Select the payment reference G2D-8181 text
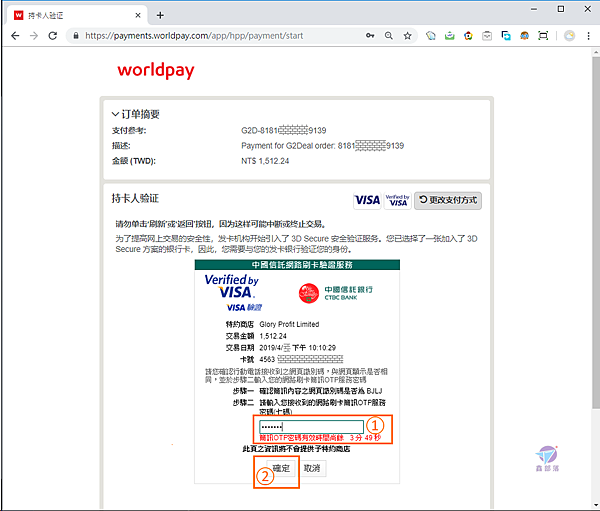 (284, 131)
